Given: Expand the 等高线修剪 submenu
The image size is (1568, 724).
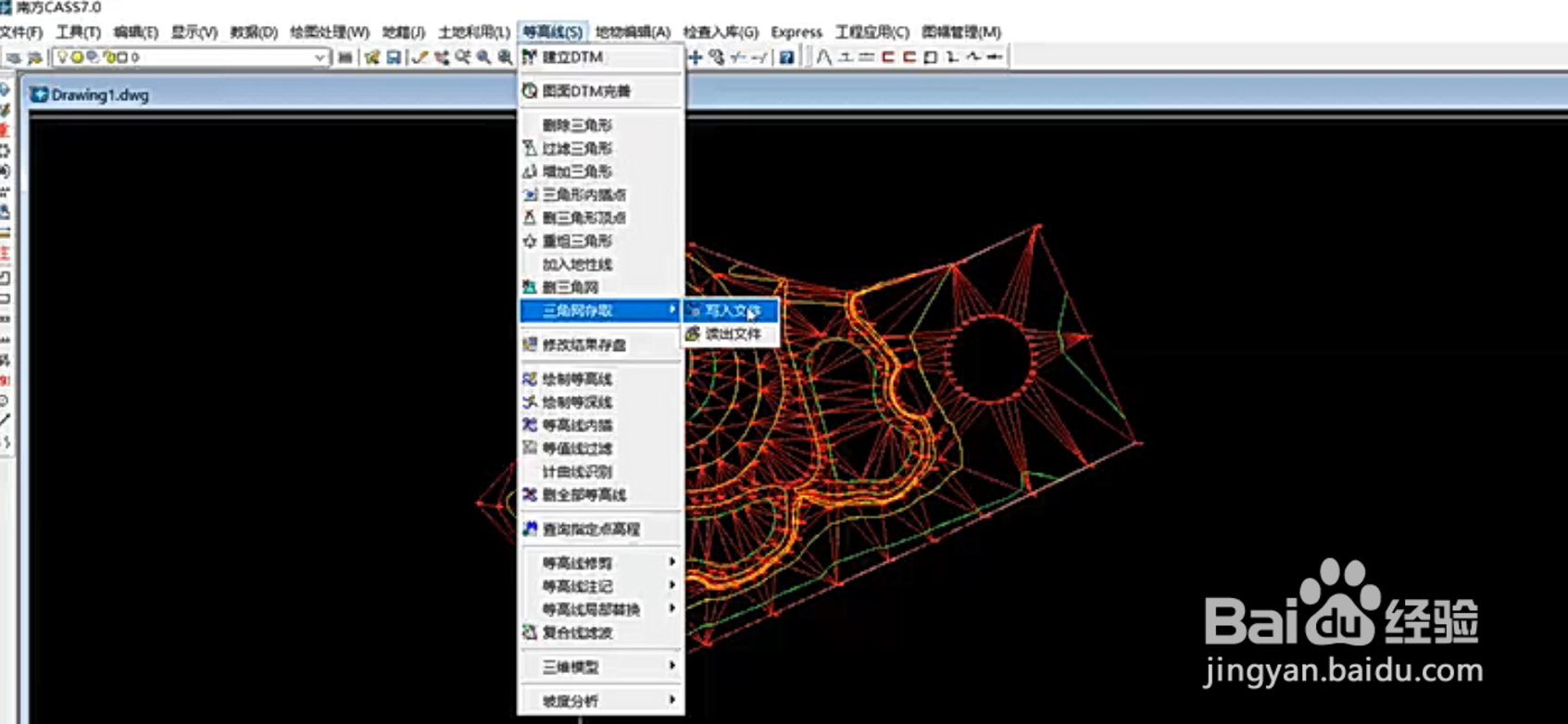Looking at the screenshot, I should click(x=600, y=563).
